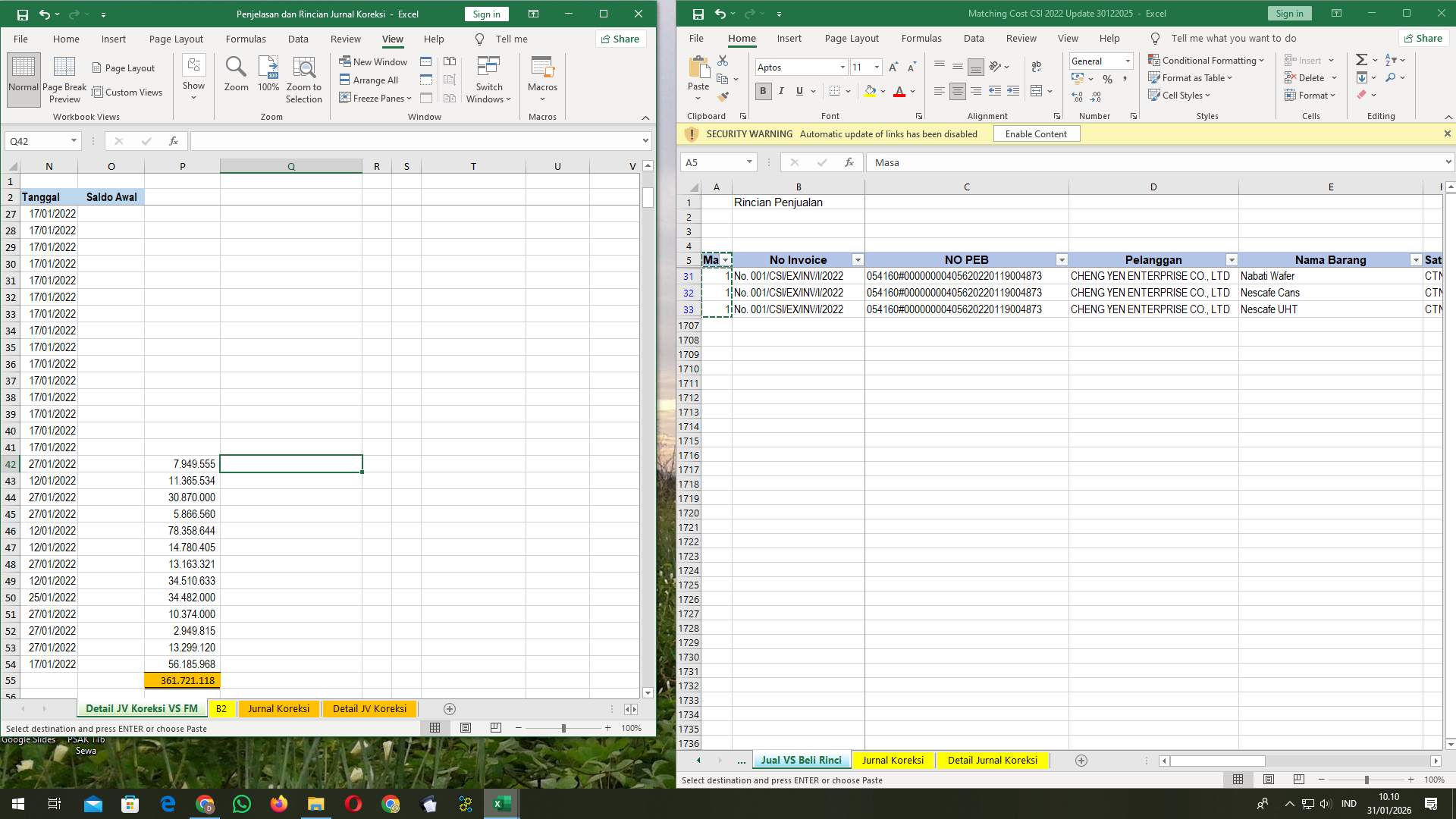Open the Number Format dropdown showing General
Screen dimensions: 1456x819
[x=1128, y=61]
